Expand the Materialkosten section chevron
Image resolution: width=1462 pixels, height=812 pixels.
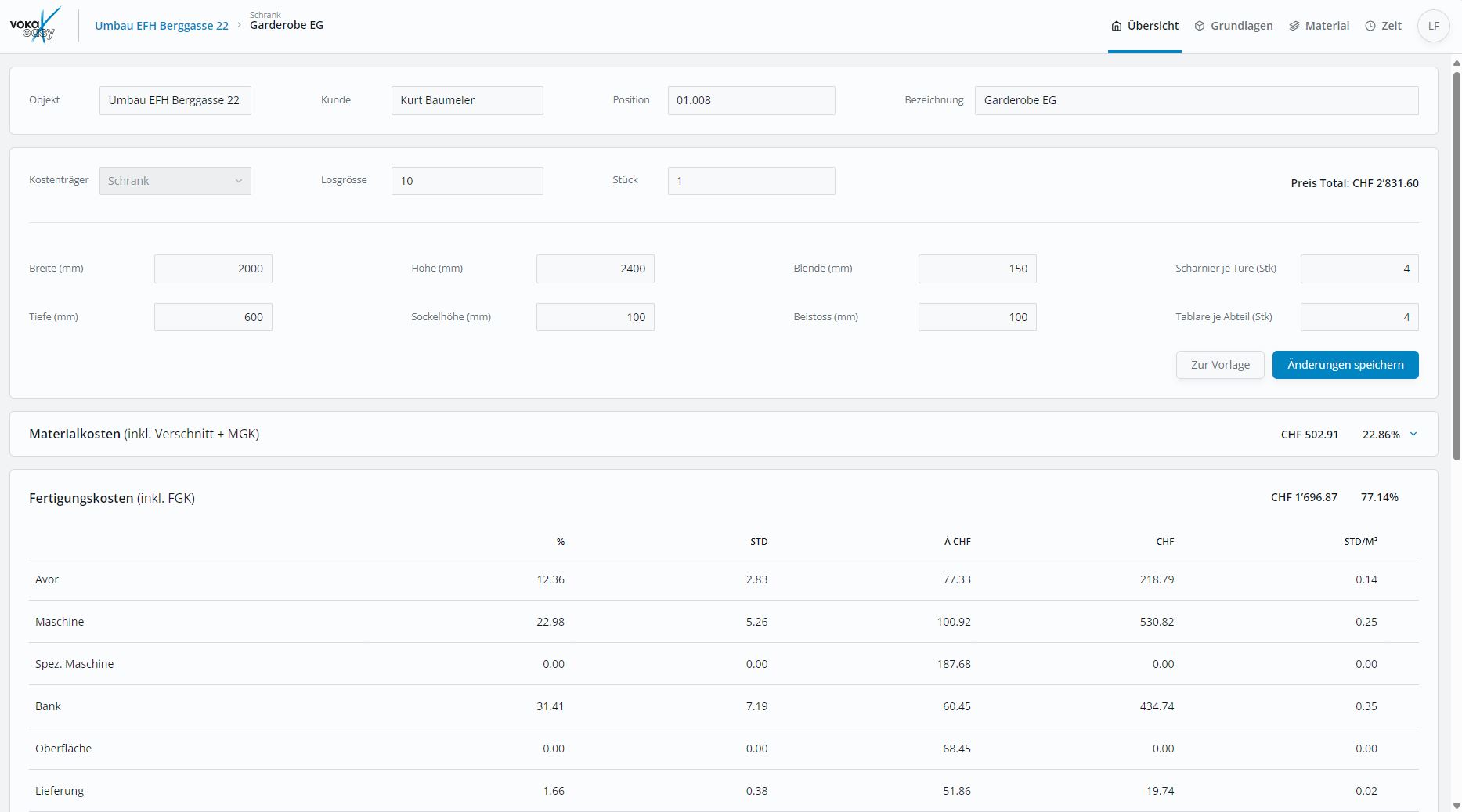tap(1413, 434)
